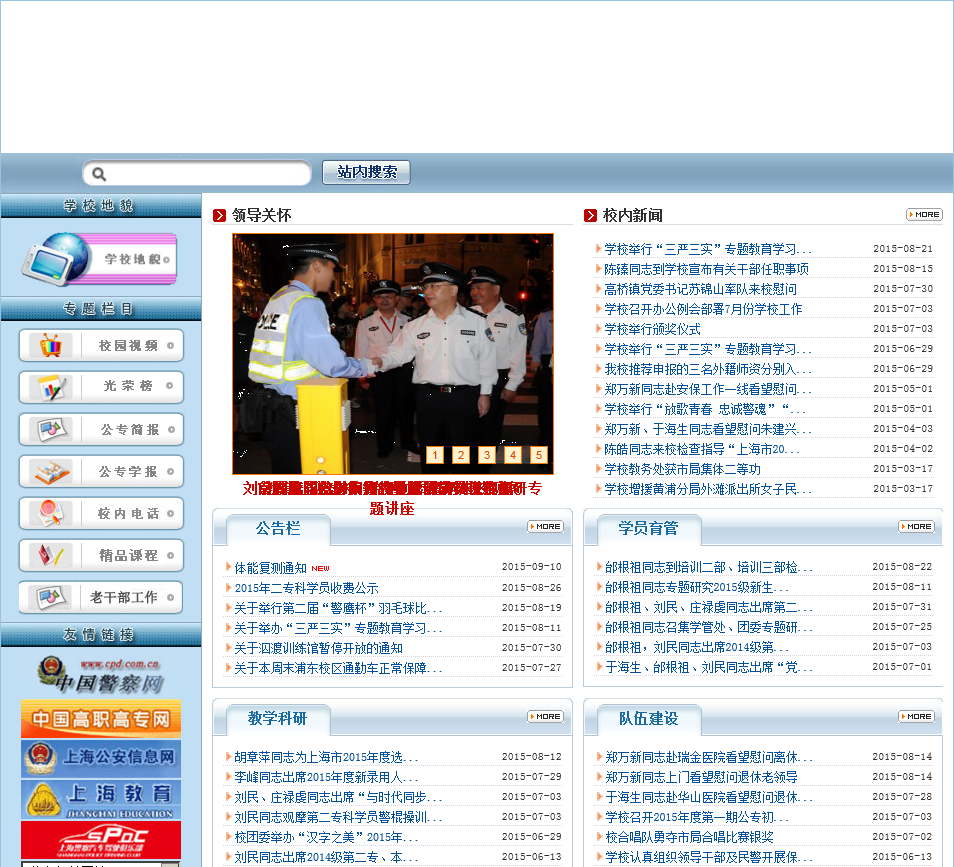This screenshot has width=954, height=867.
Task: Open 老干部工作 sidebar button
Action: 101,597
